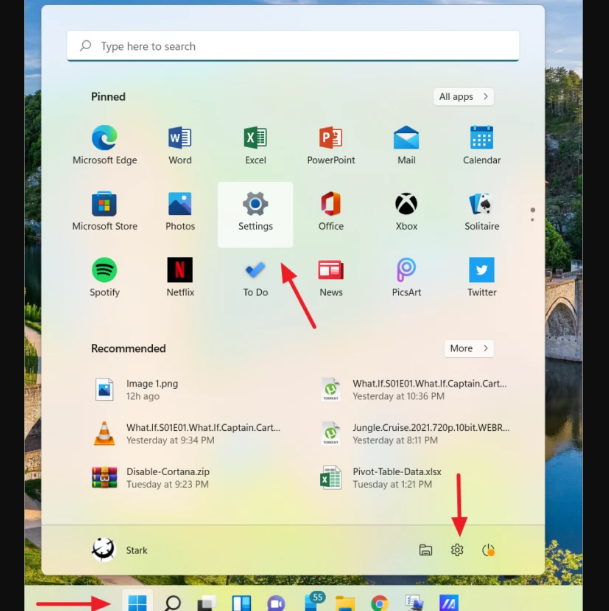Open Spotify from pinned apps
Screen dimensions: 609x611
tap(104, 277)
